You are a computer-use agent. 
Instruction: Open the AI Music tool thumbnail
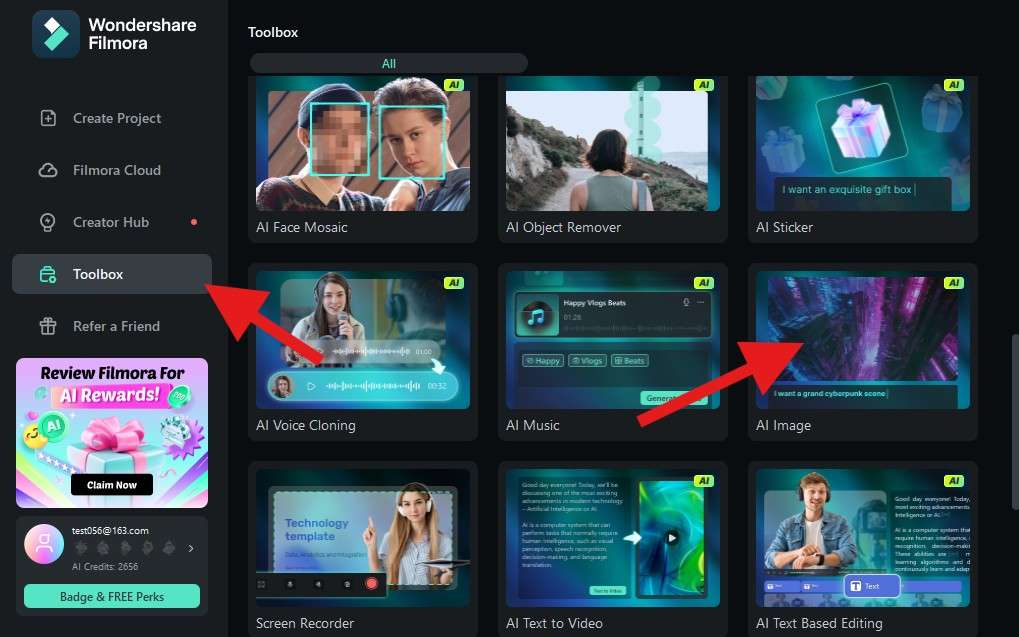click(x=613, y=340)
